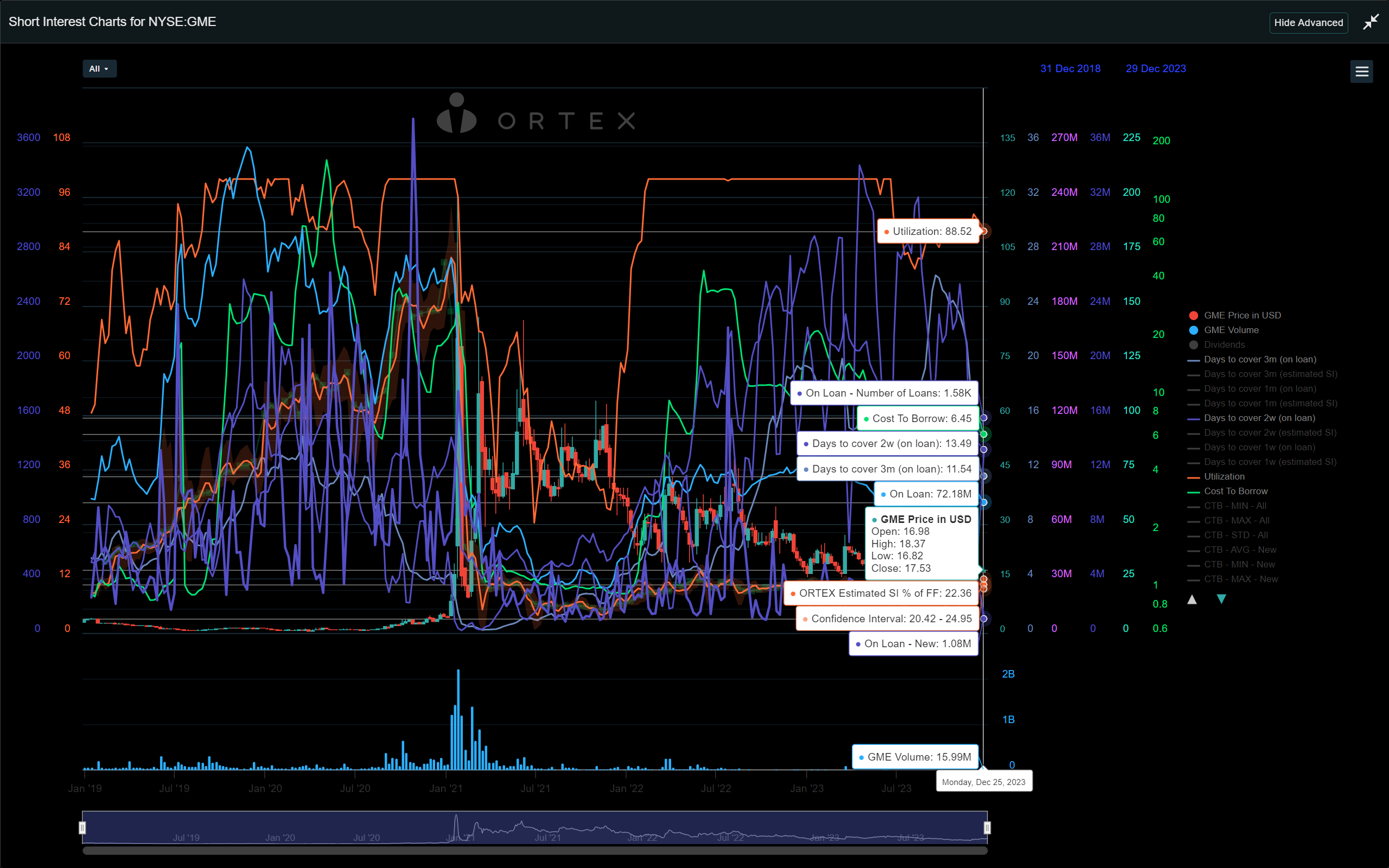Click the blue GME Volume legend dot
The image size is (1389, 868).
tap(1193, 330)
